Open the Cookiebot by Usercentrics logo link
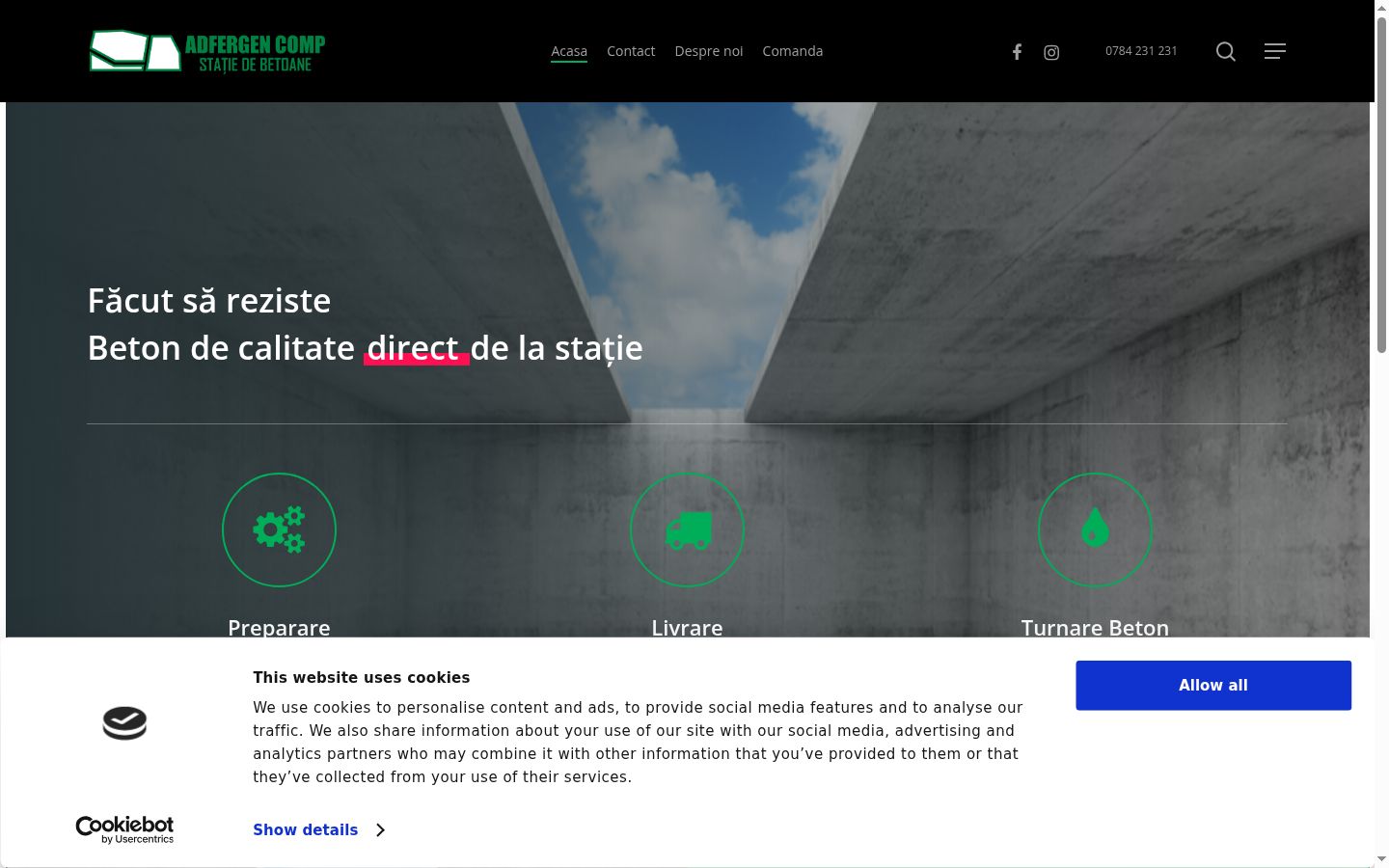This screenshot has width=1389, height=868. 124,829
